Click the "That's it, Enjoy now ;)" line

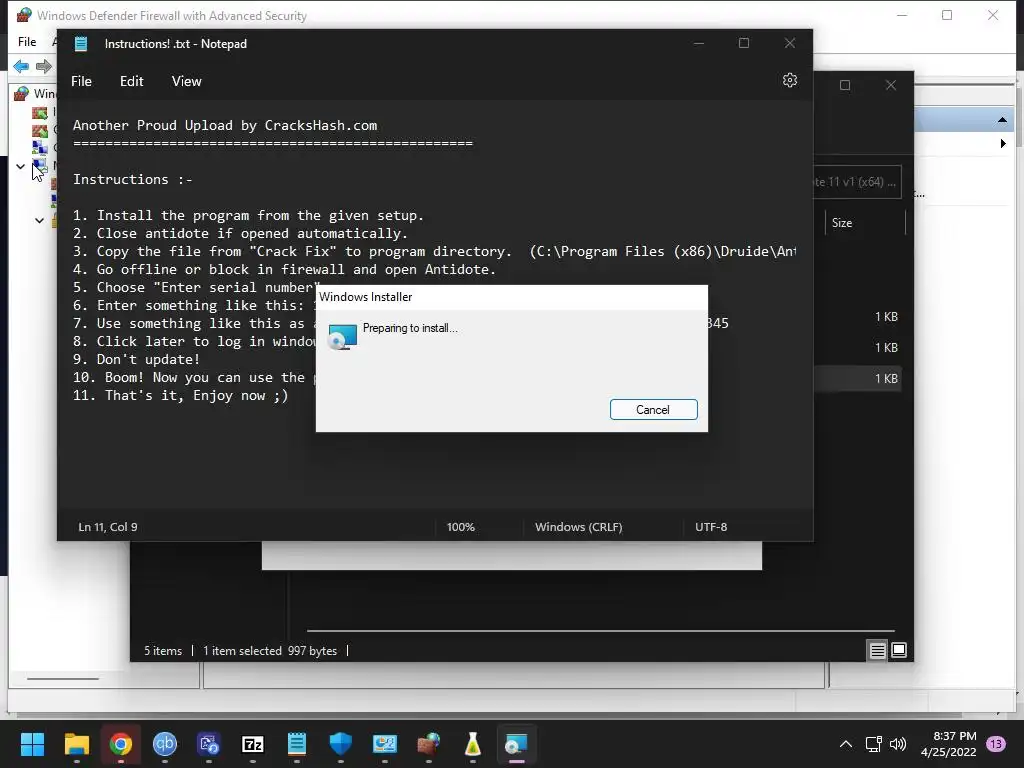(x=180, y=395)
